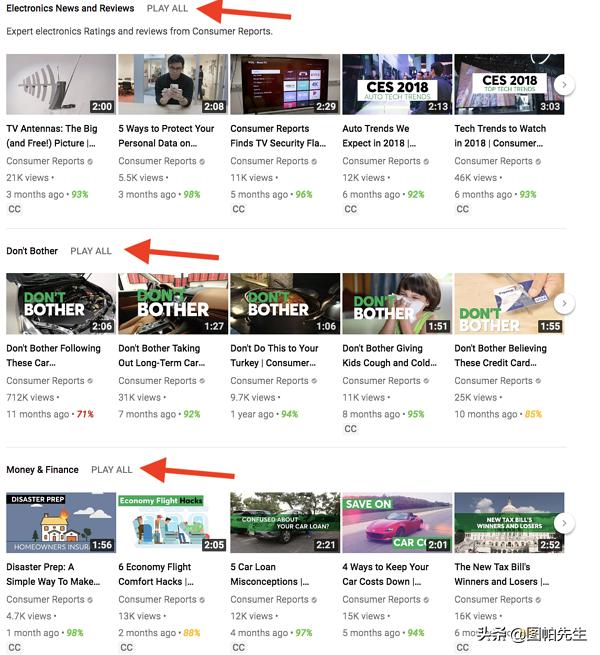The height and width of the screenshot is (655, 600).
Task: Open TV Antennas video thumbnail
Action: (x=61, y=84)
